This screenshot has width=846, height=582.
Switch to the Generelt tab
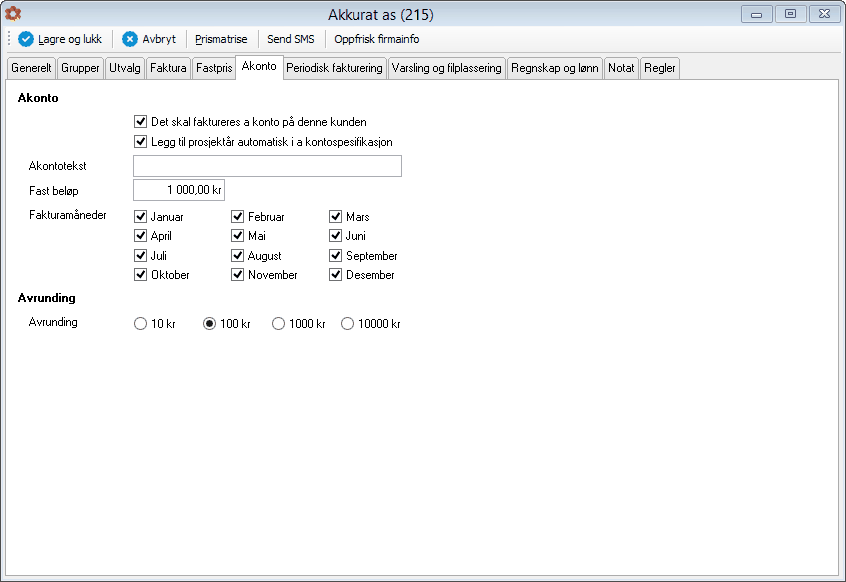pos(31,68)
